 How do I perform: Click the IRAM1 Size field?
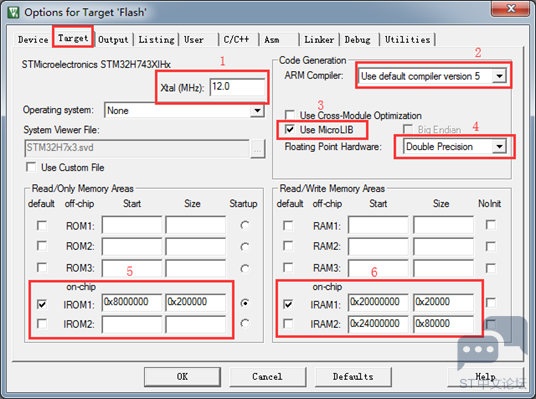tap(443, 302)
